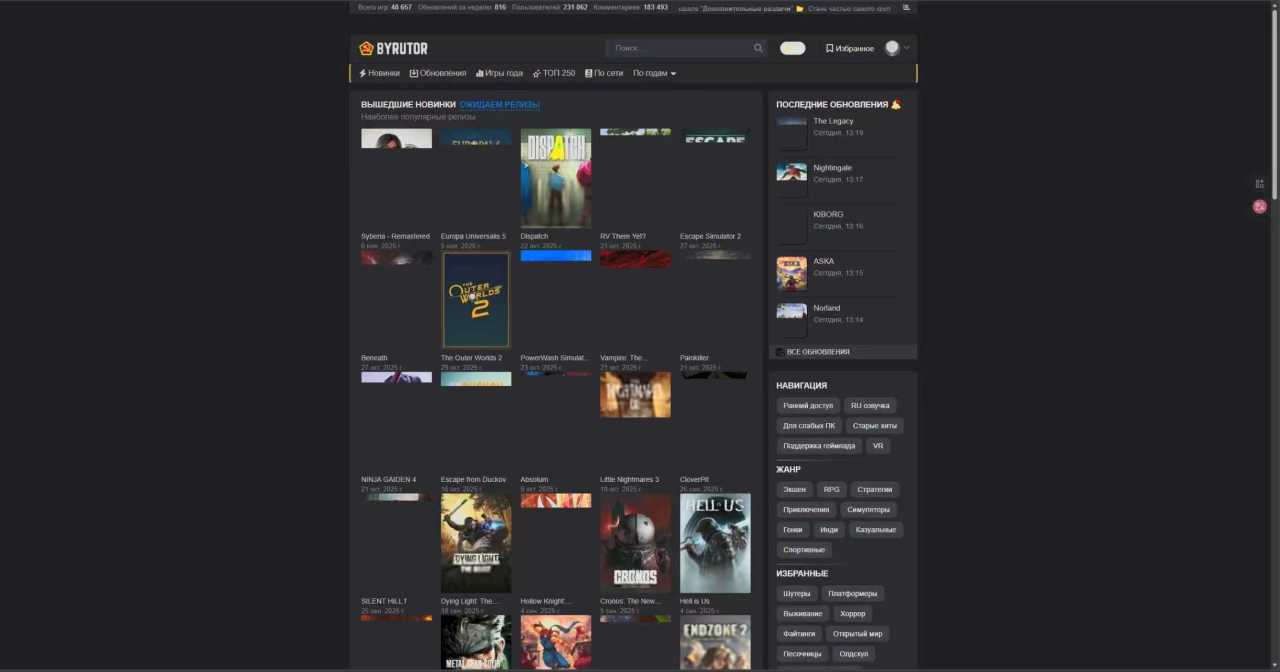Focus the Поиск search field

click(x=686, y=48)
